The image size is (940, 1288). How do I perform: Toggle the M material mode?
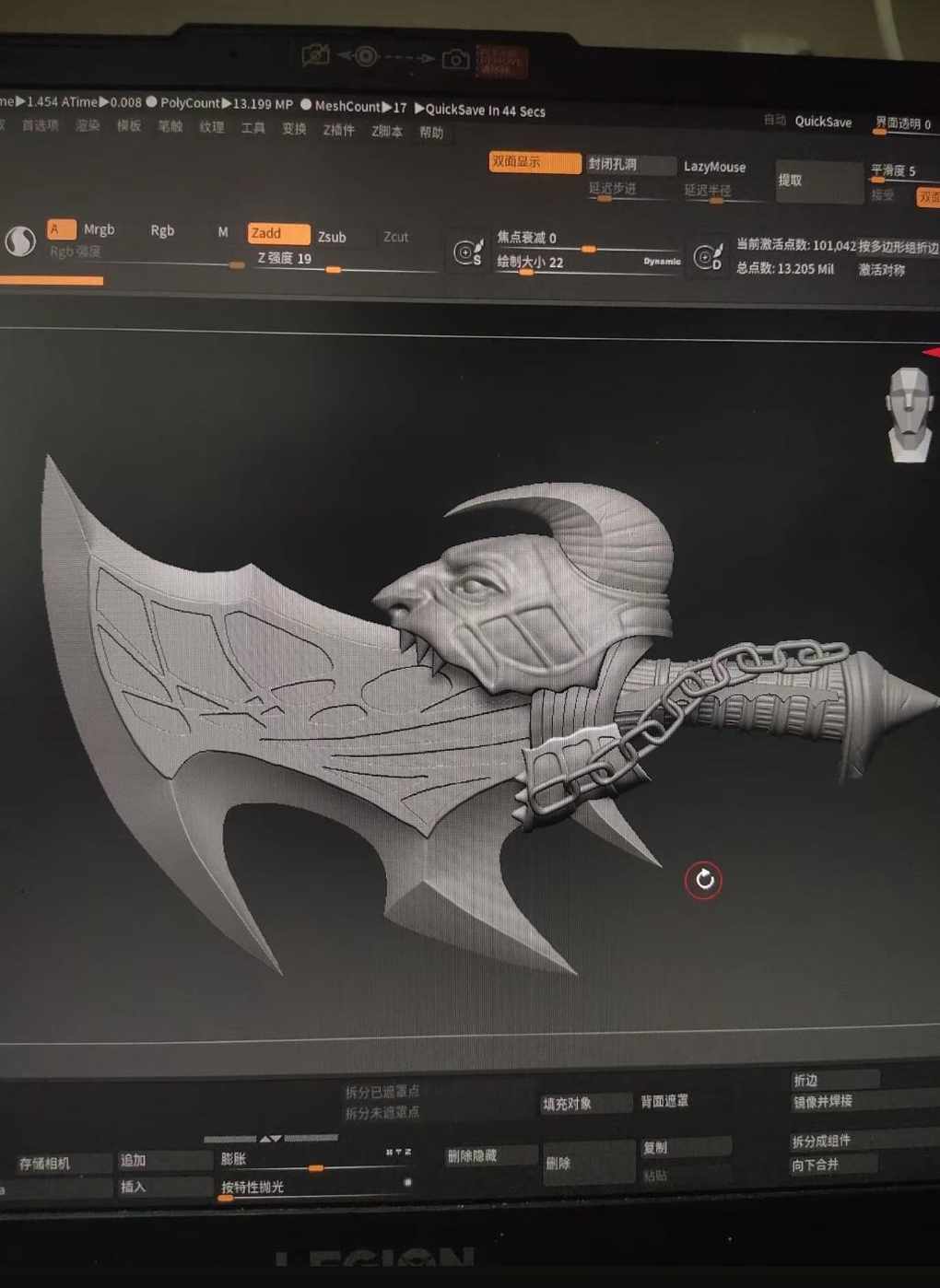click(222, 232)
